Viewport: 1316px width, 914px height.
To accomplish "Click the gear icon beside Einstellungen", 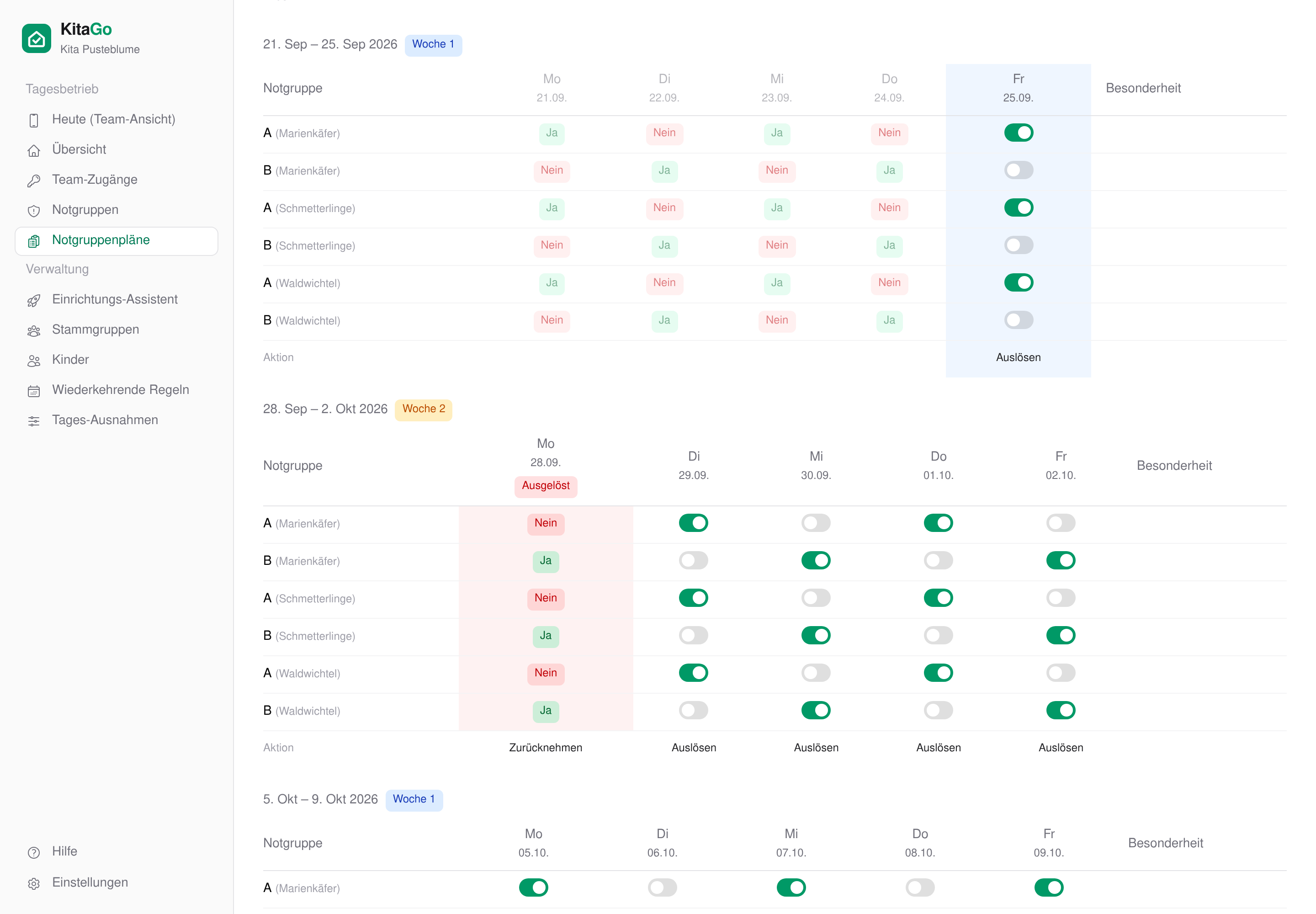I will (34, 884).
